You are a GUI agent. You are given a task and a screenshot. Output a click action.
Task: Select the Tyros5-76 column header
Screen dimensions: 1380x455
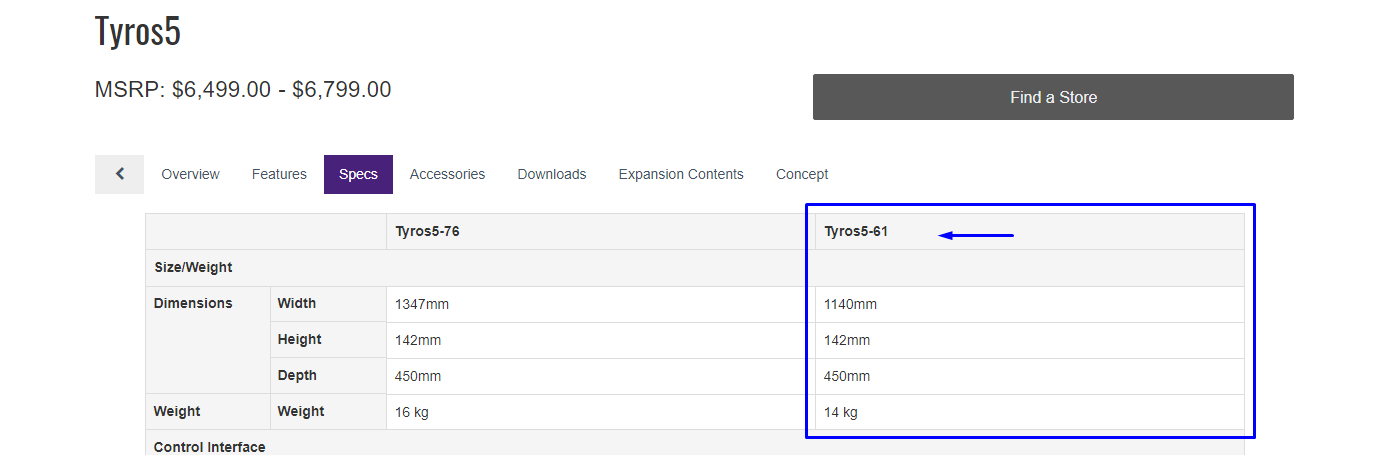[427, 232]
